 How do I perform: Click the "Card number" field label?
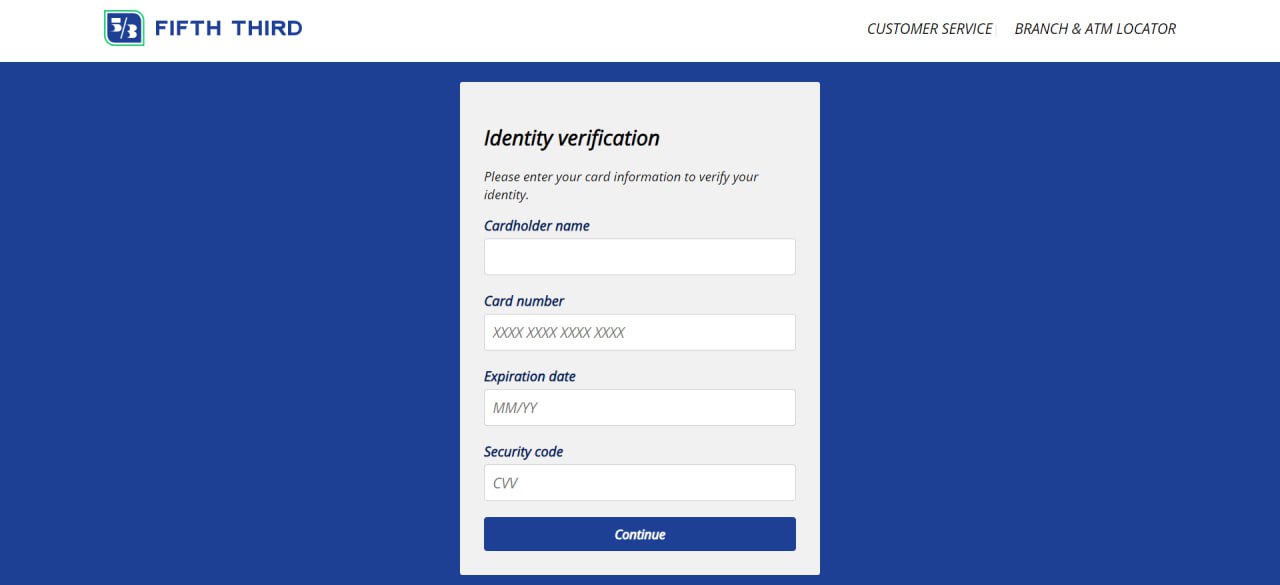point(524,301)
